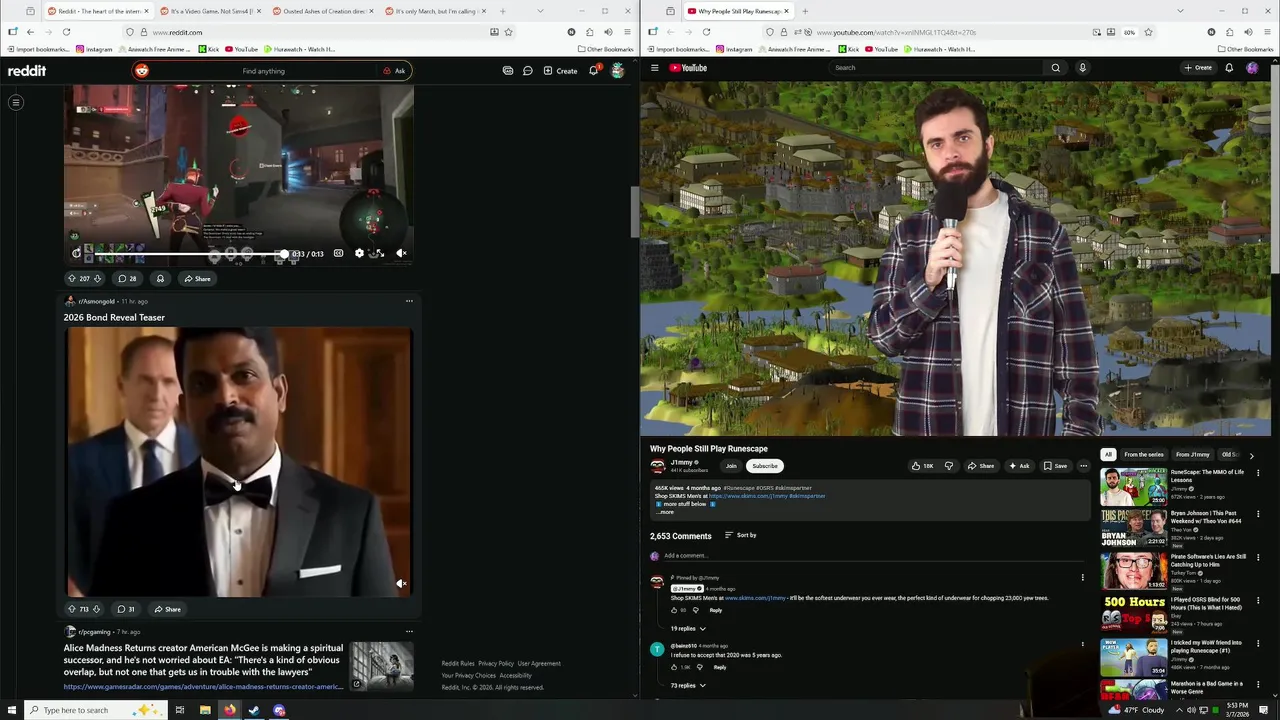Open the Alice Madness Returns article thumbnail

pyautogui.click(x=381, y=666)
